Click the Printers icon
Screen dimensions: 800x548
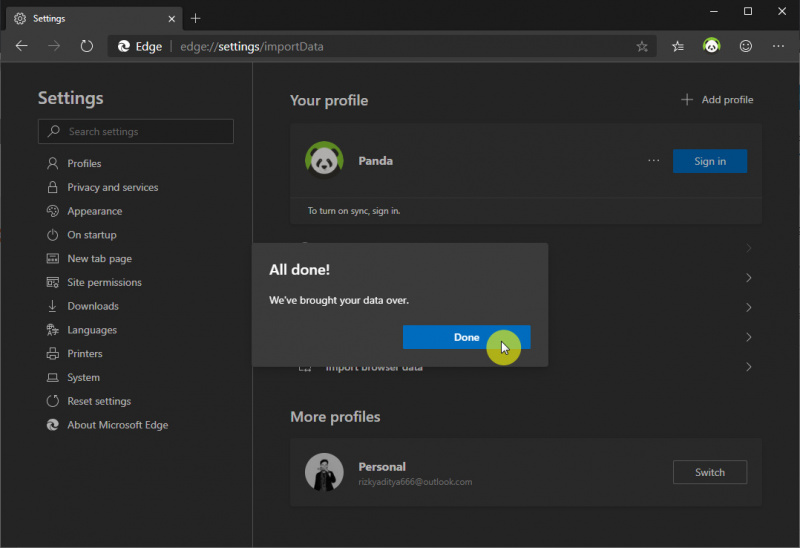[x=53, y=354]
